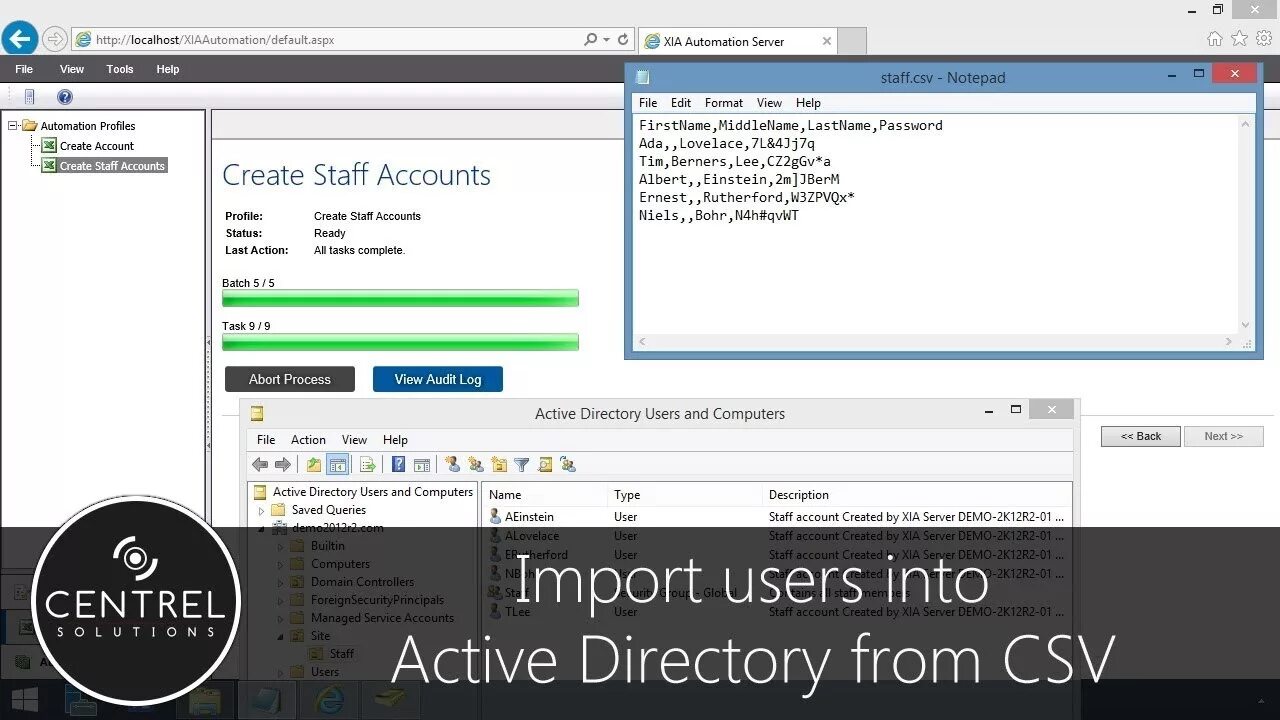This screenshot has height=720, width=1280.
Task: Click Notepad horizontal scrollbar right arrow
Action: tap(1229, 342)
